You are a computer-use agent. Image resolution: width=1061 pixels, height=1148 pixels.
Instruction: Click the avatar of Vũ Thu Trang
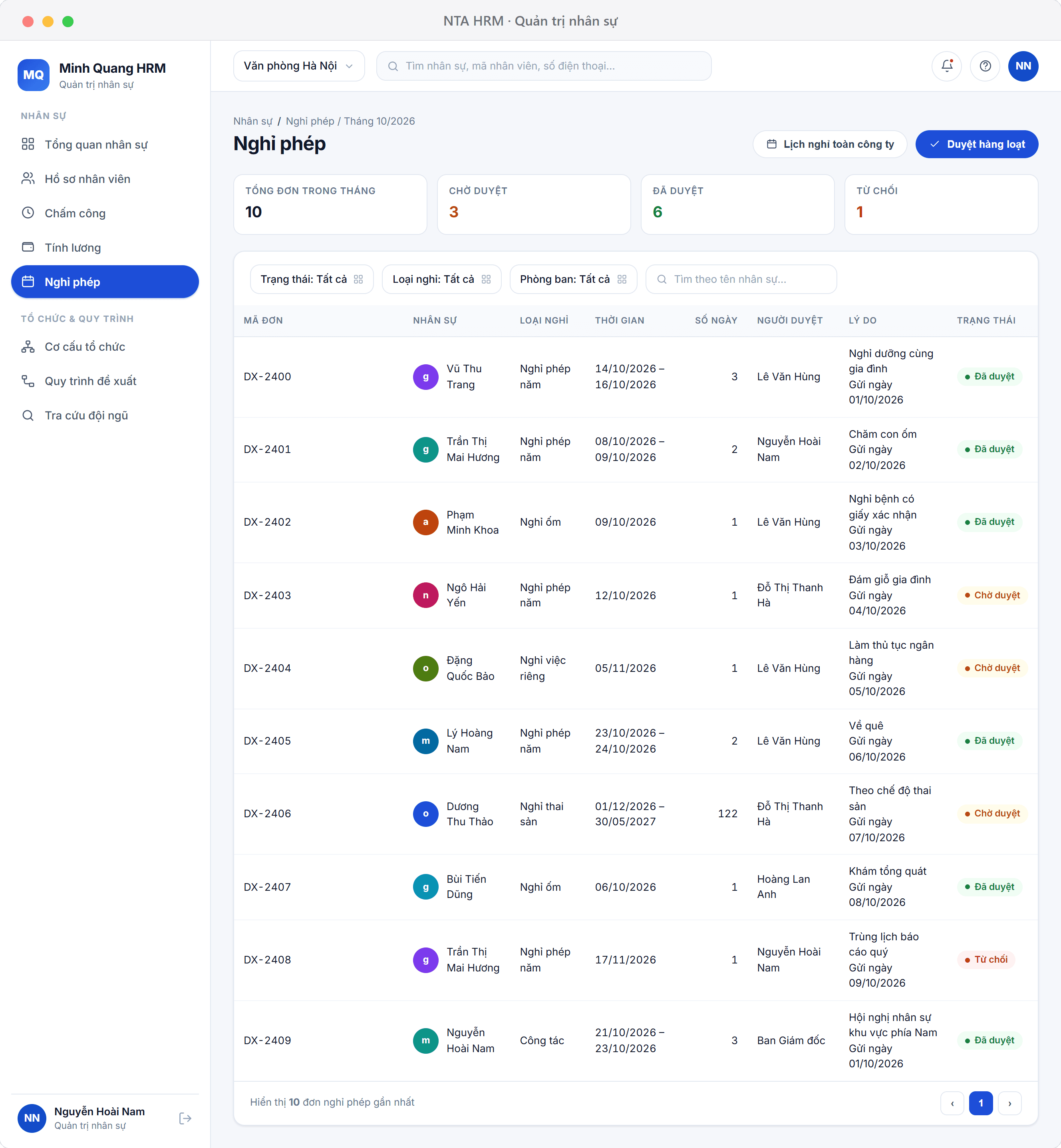click(x=425, y=377)
